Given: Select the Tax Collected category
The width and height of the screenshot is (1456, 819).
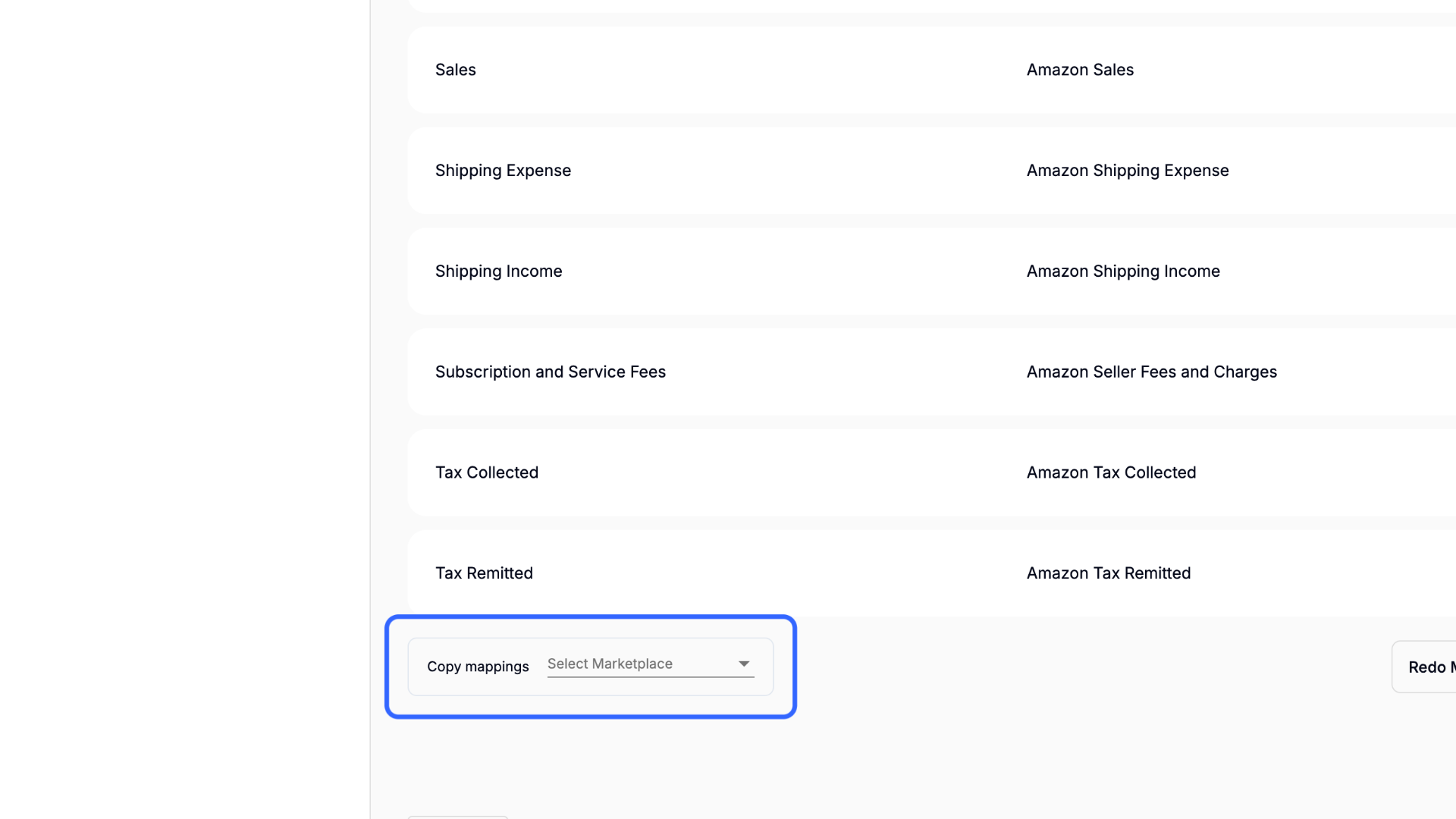Looking at the screenshot, I should click(x=487, y=472).
